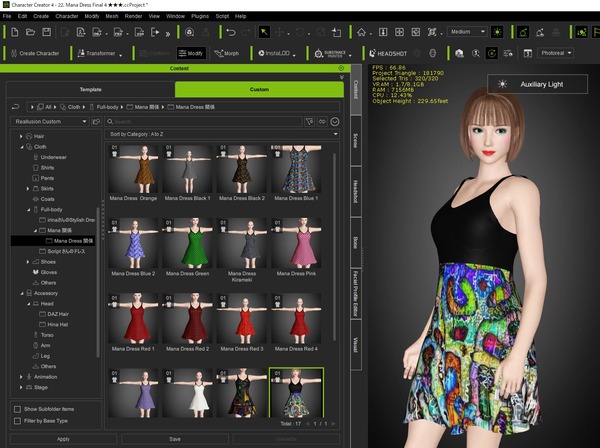Open the Reallusion Custom dropdown
Viewport: 600px width, 448px height.
tap(50, 122)
